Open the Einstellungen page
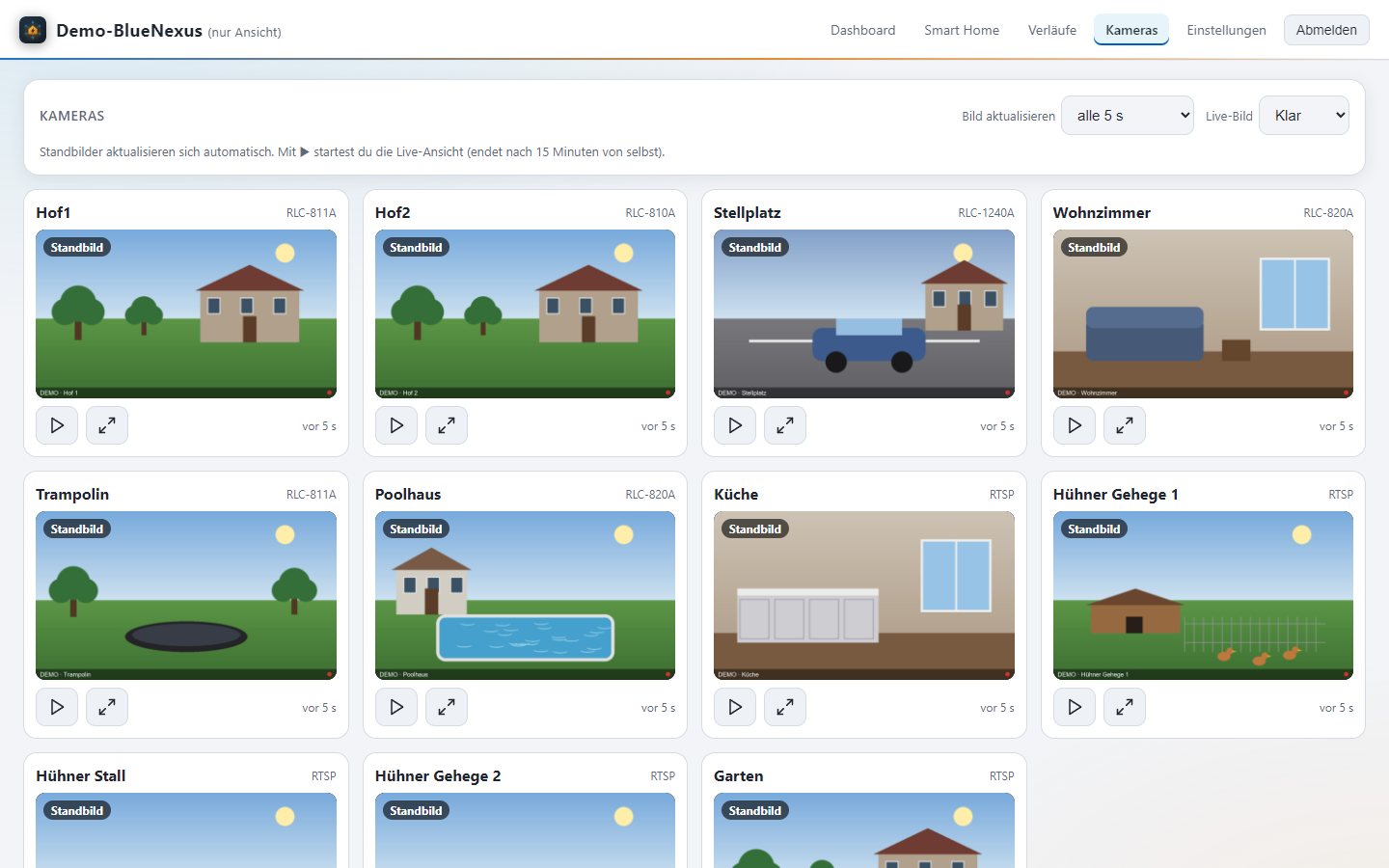The height and width of the screenshot is (868, 1389). pos(1226,30)
